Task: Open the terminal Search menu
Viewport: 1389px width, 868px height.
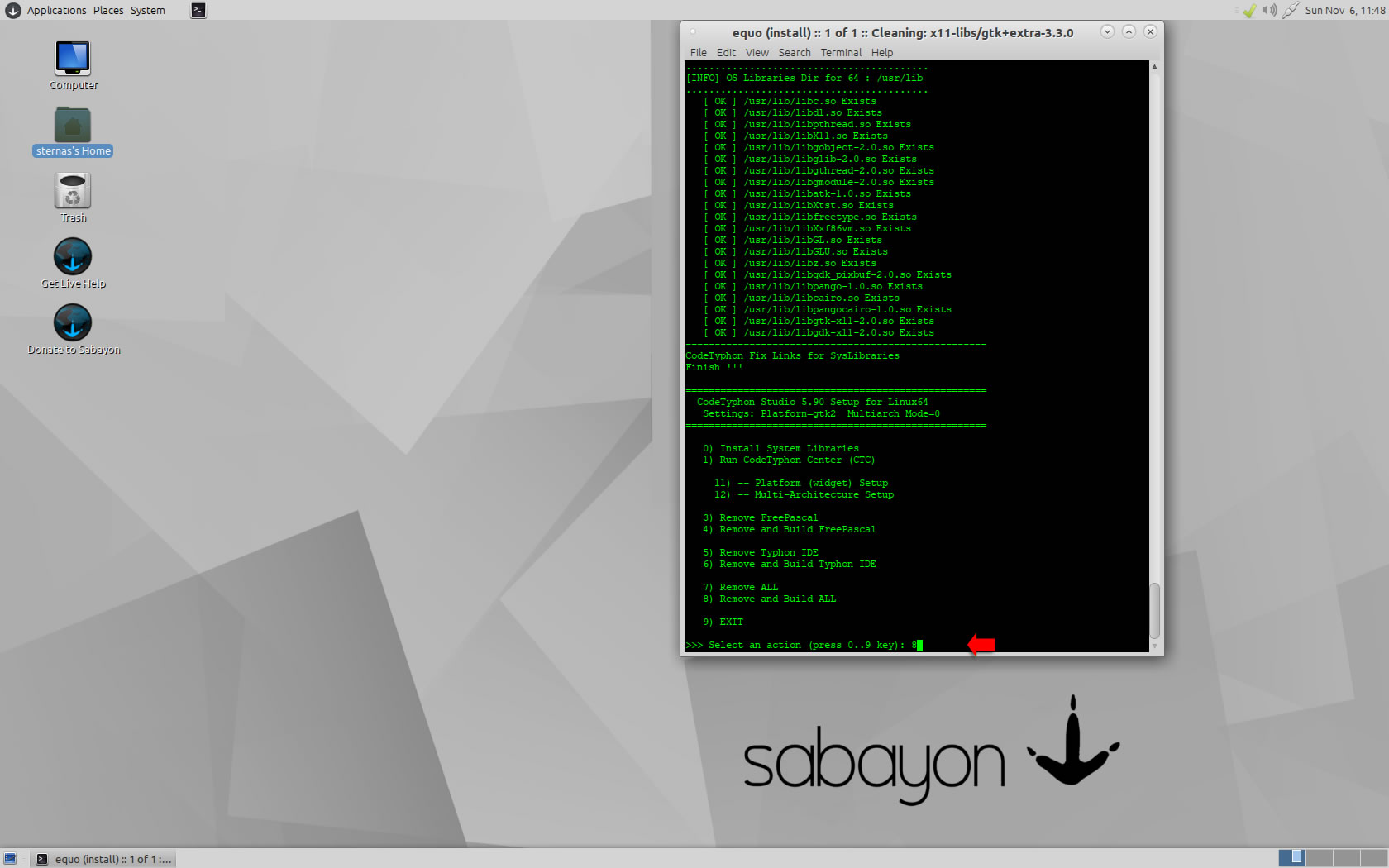Action: (795, 52)
